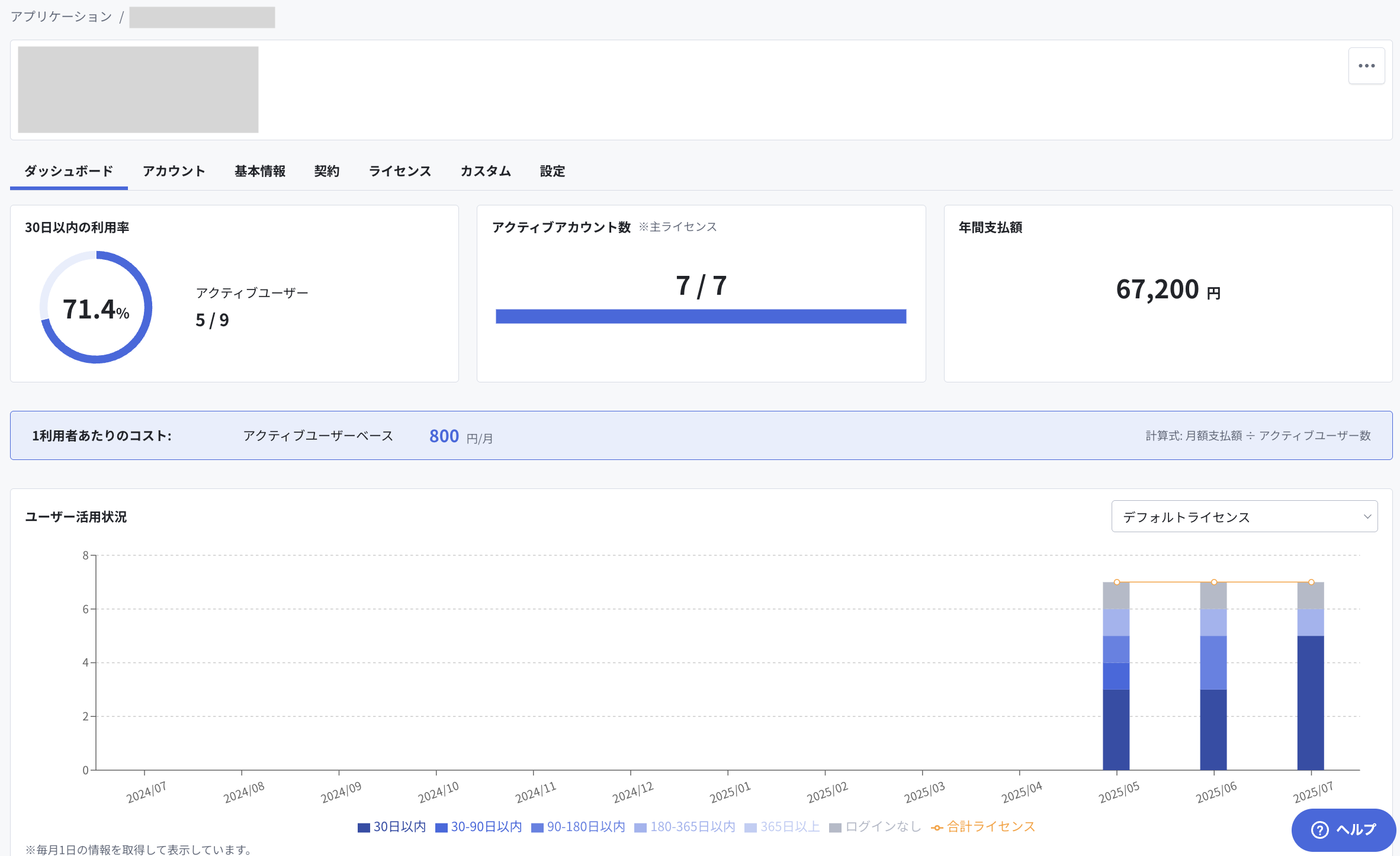
Task: Click the 毎月1日の情報 footnote
Action: point(139,849)
